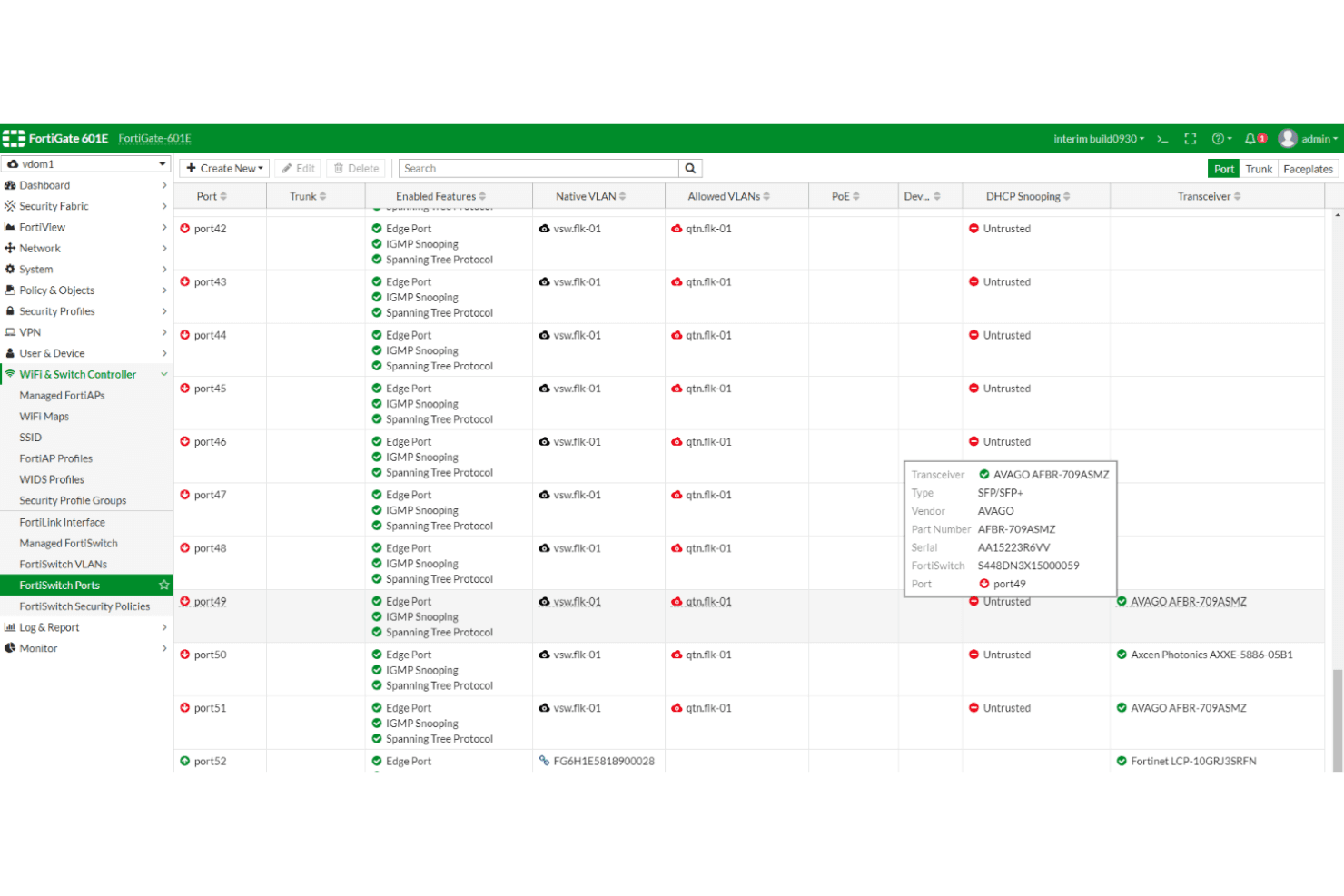
Task: Click port52 green status icon
Action: pos(185,762)
